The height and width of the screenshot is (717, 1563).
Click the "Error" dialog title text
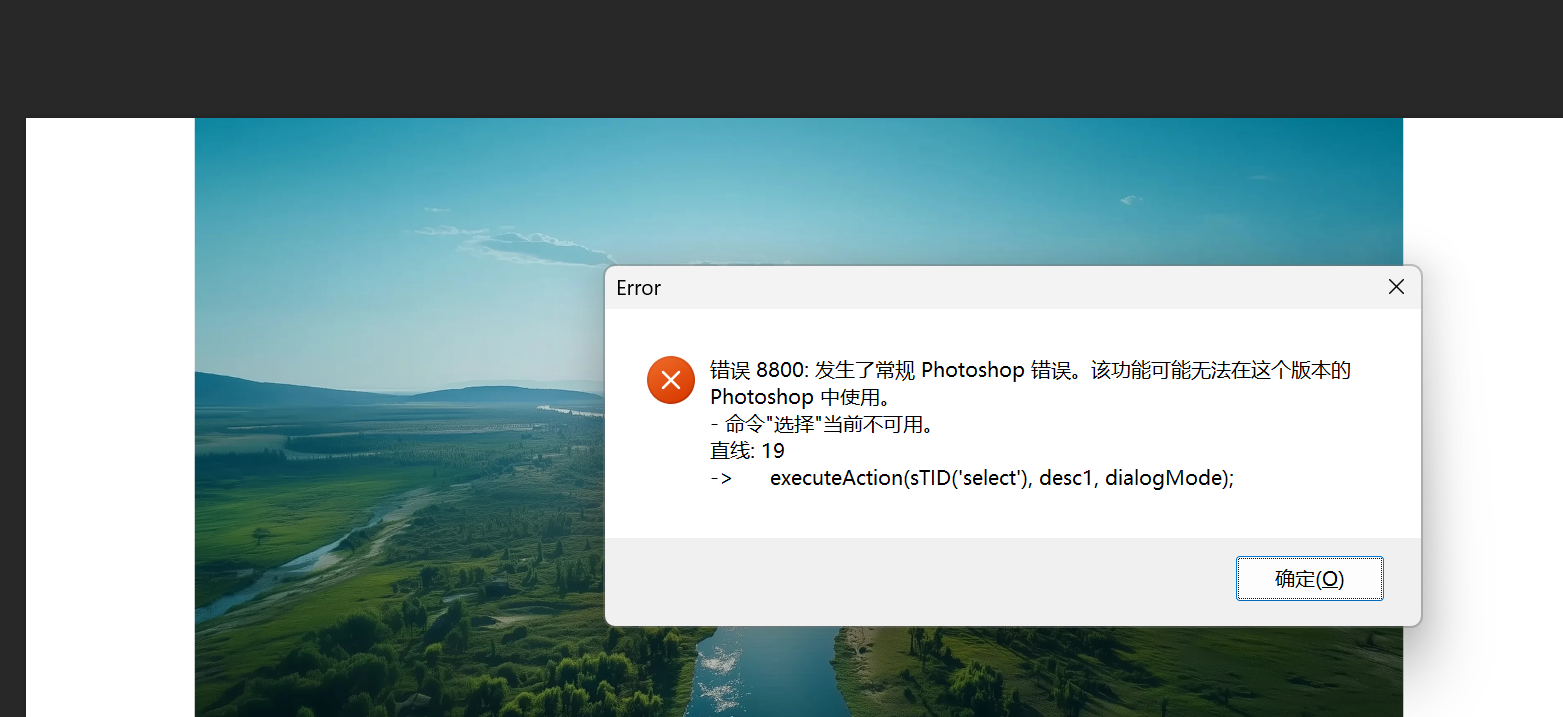pos(638,288)
